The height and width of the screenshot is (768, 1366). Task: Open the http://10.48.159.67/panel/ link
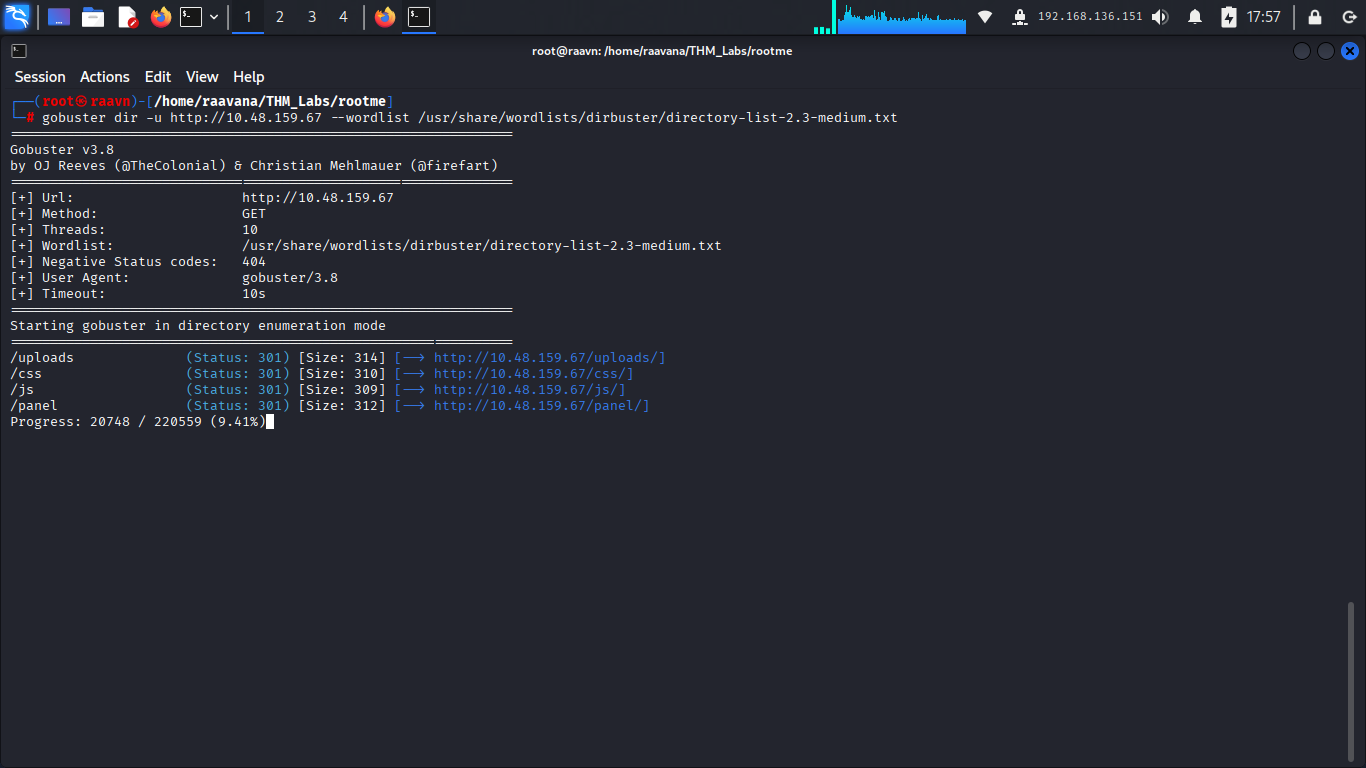542,406
